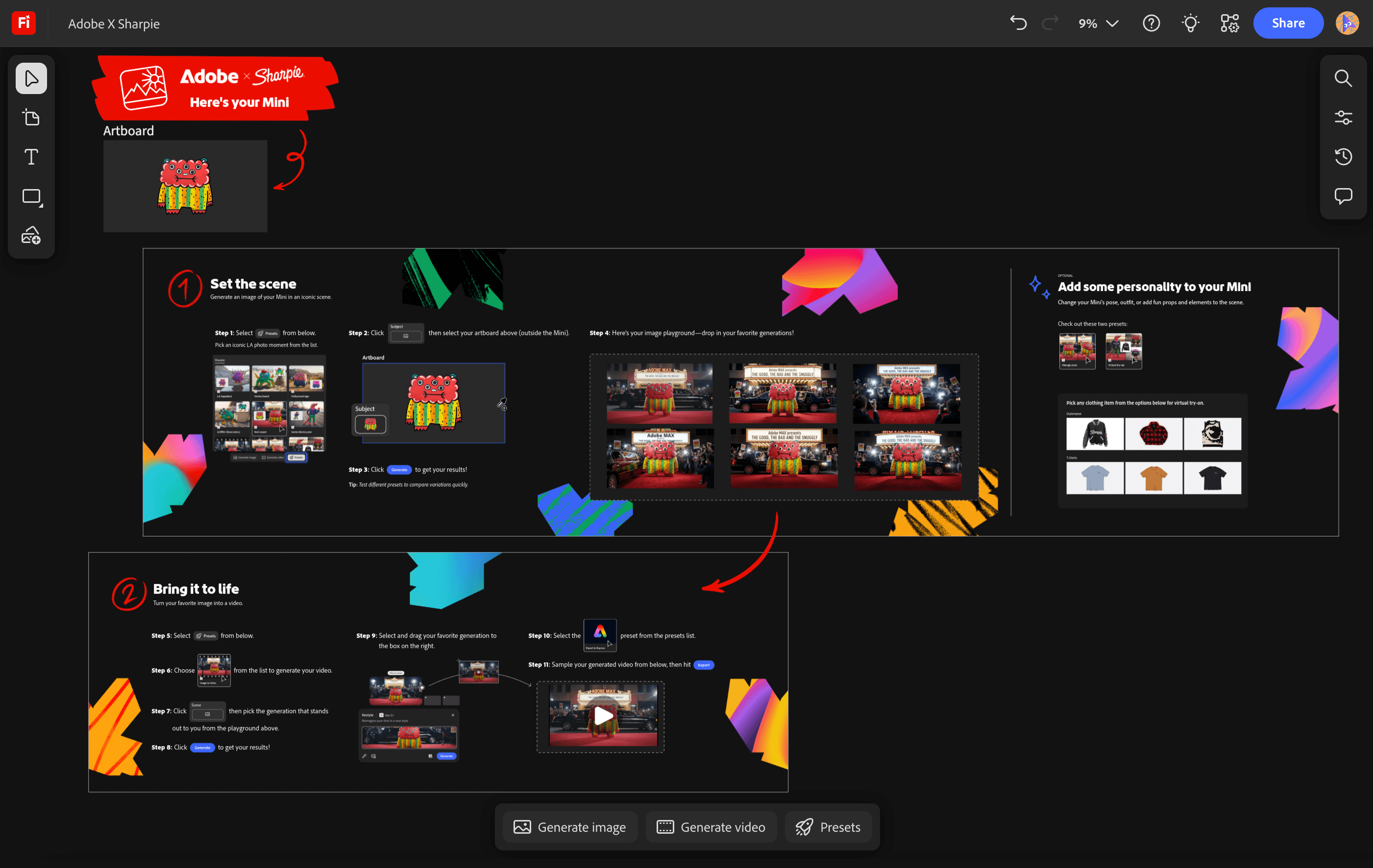Viewport: 1373px width, 868px height.
Task: Select Generate video in the bottom bar
Action: coord(711,827)
